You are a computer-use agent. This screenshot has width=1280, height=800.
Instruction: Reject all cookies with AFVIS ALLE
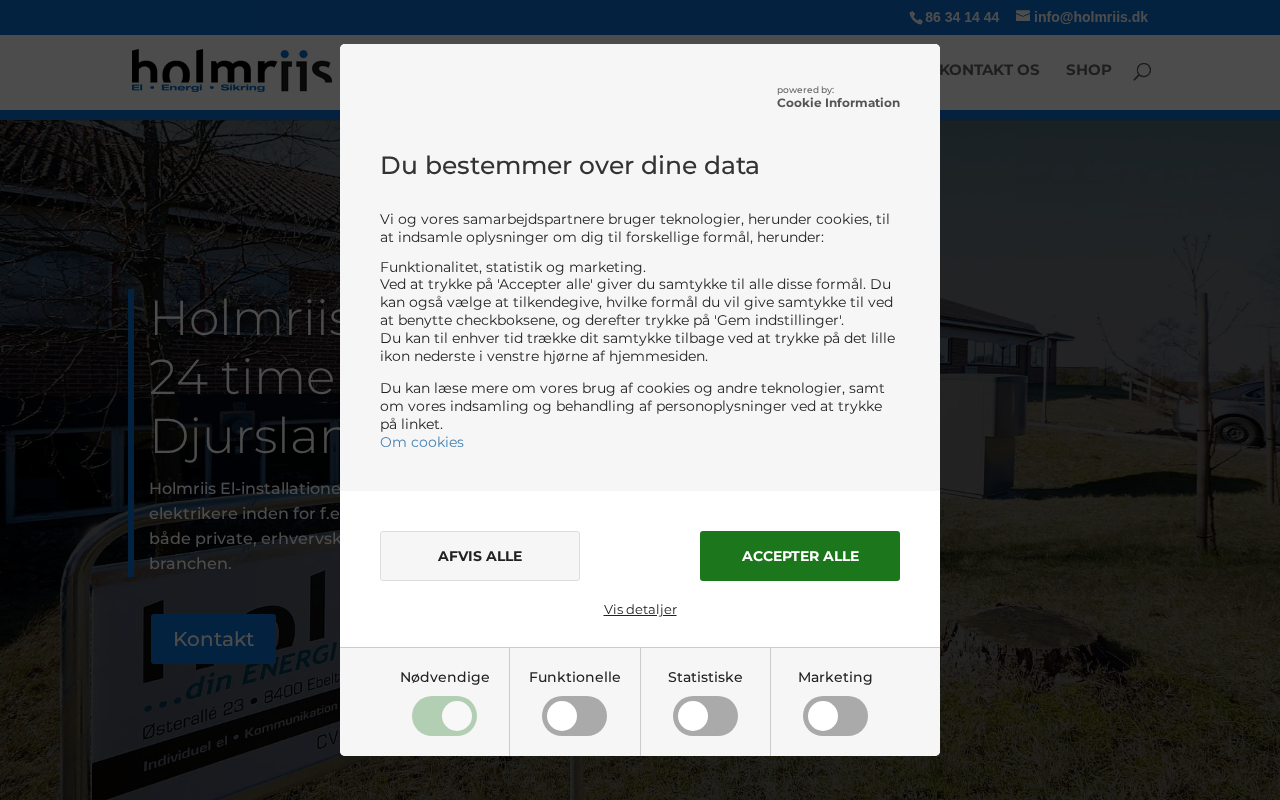coord(480,556)
